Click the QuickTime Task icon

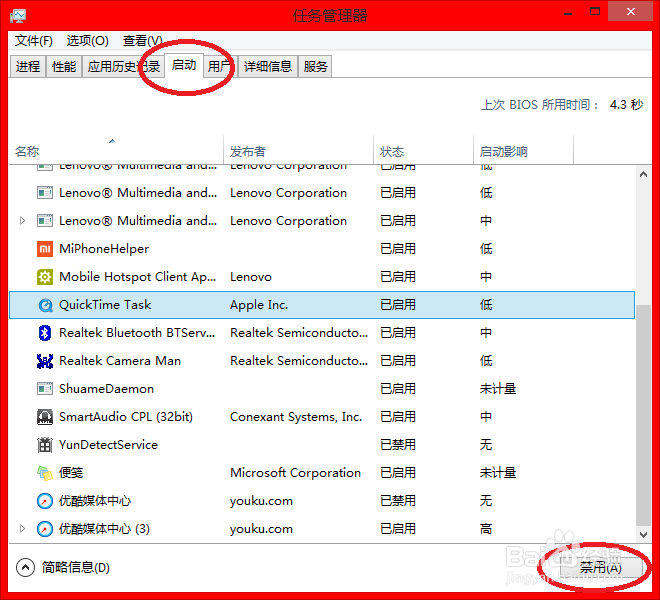[x=45, y=305]
